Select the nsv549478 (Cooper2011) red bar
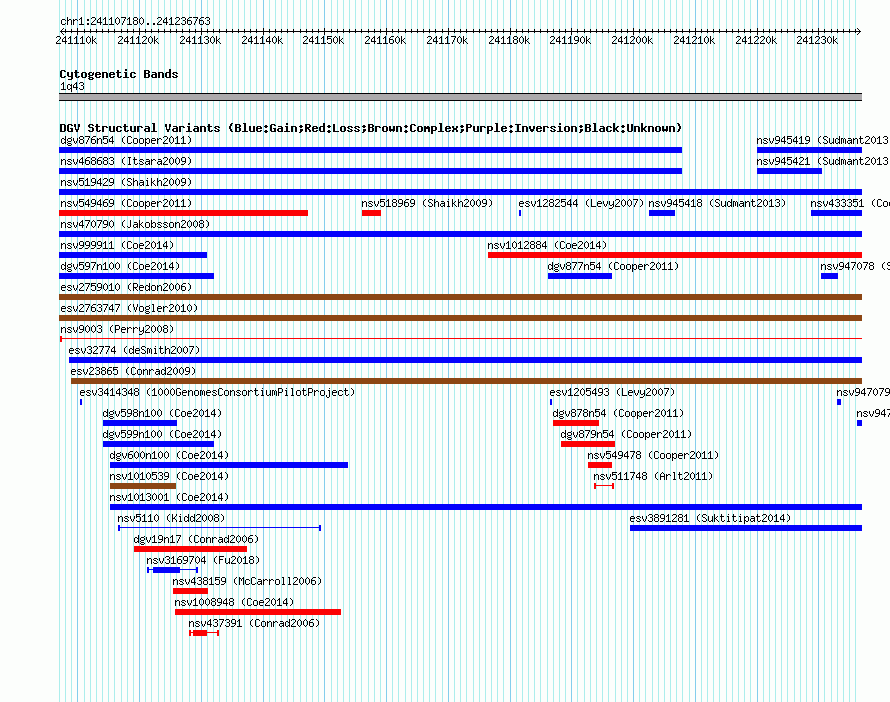The width and height of the screenshot is (890, 702). point(600,465)
